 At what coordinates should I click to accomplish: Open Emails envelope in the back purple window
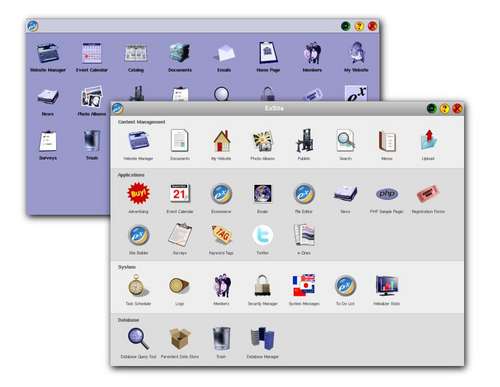tap(224, 54)
